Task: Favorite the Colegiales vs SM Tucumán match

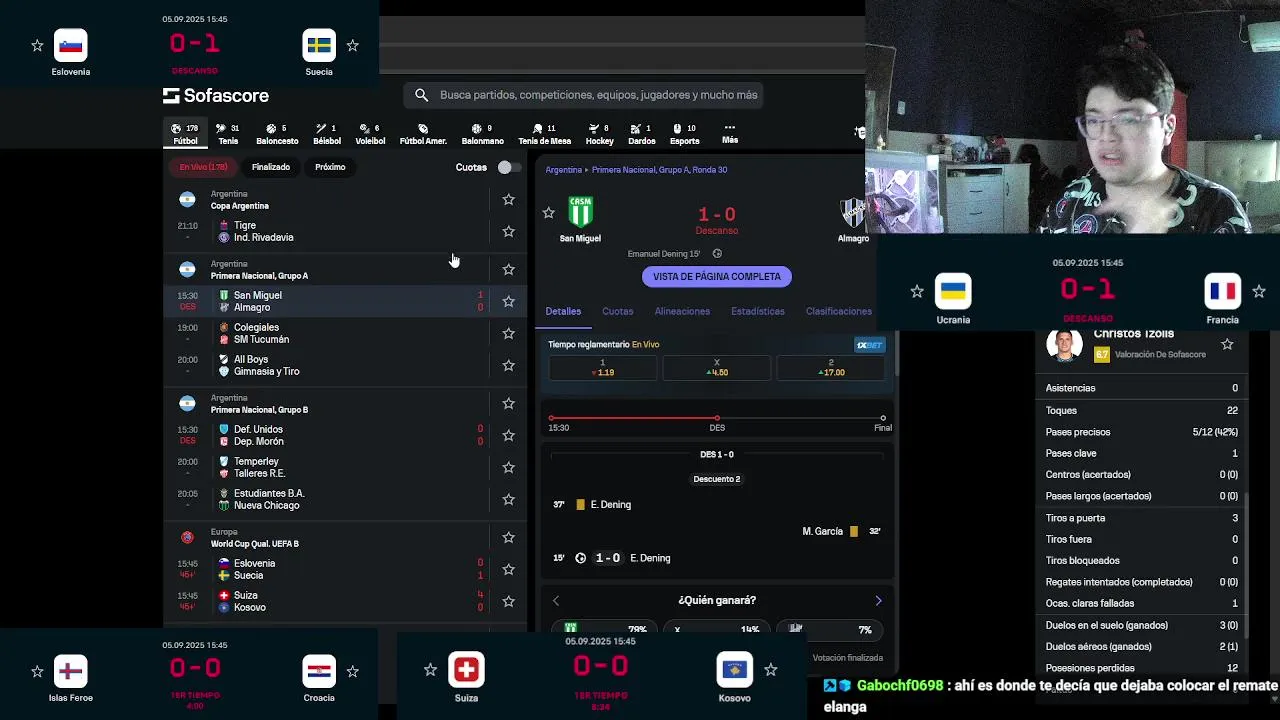Action: [508, 333]
